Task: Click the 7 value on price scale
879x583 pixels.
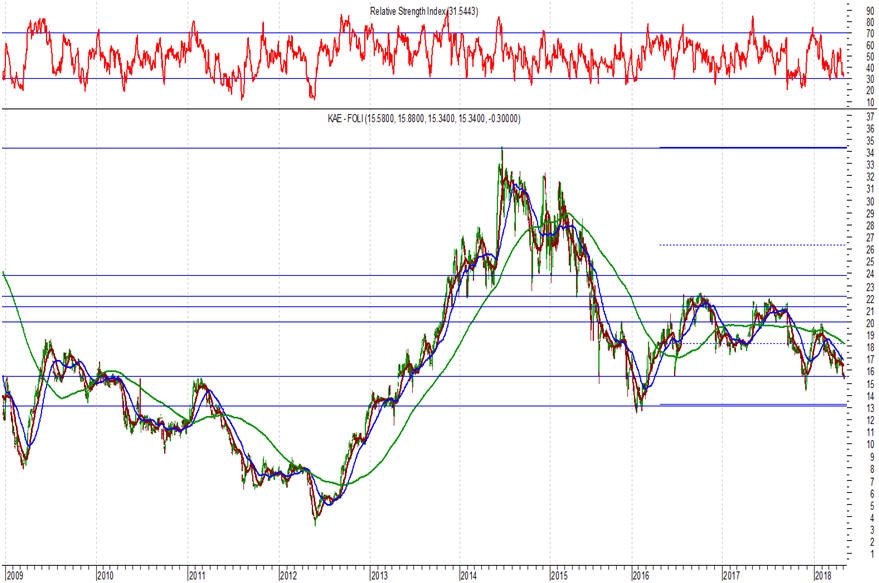Action: (x=872, y=482)
